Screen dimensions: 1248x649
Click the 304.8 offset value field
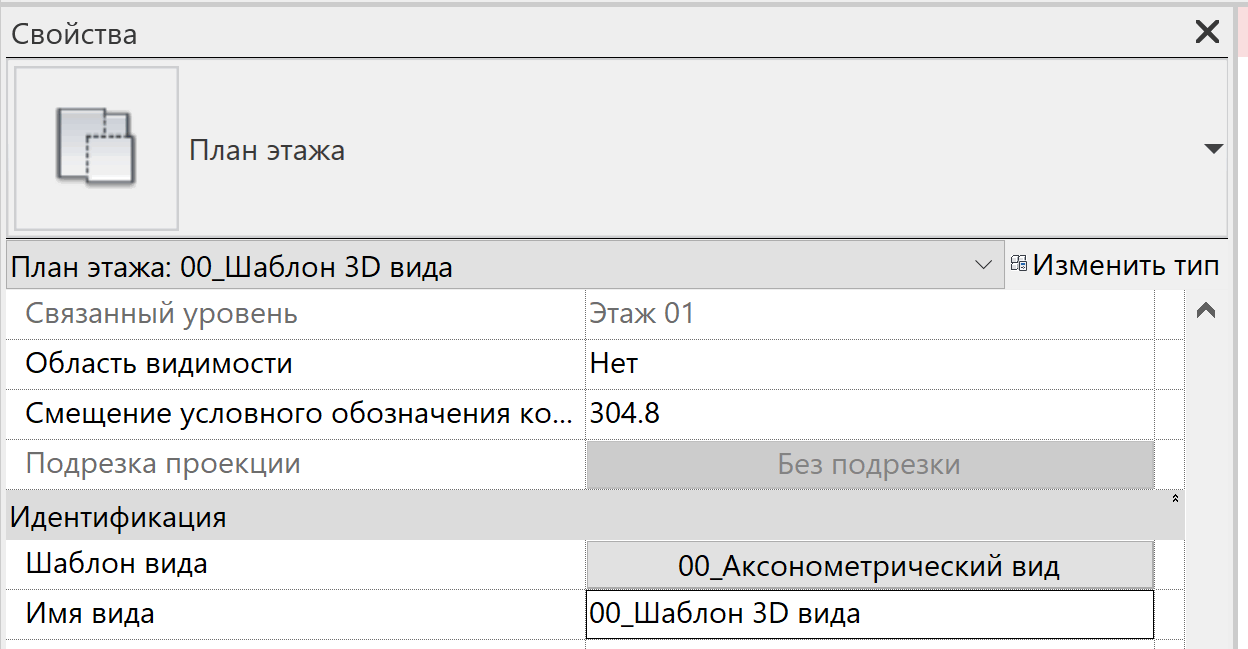click(x=869, y=413)
